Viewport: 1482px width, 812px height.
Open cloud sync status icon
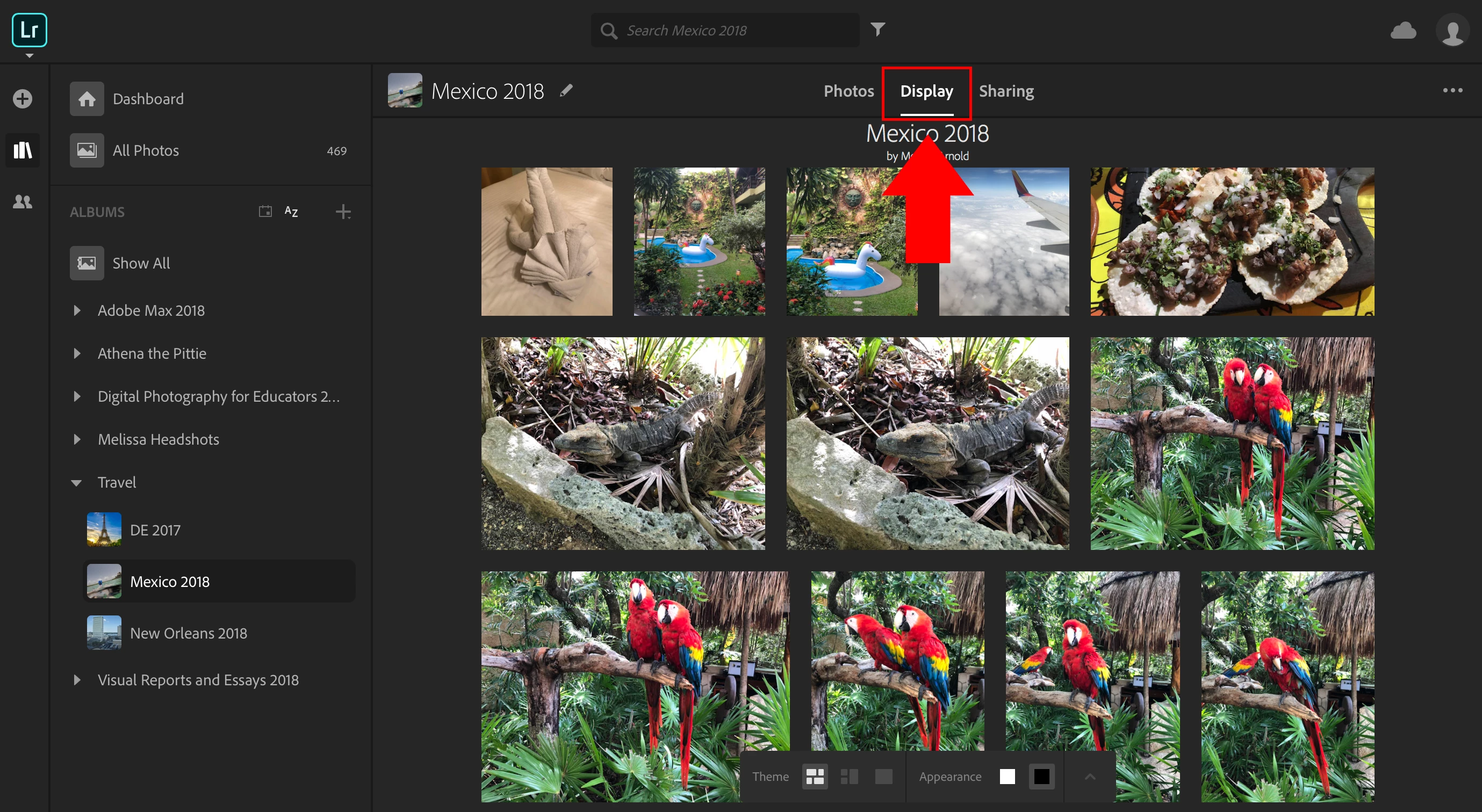pos(1402,31)
